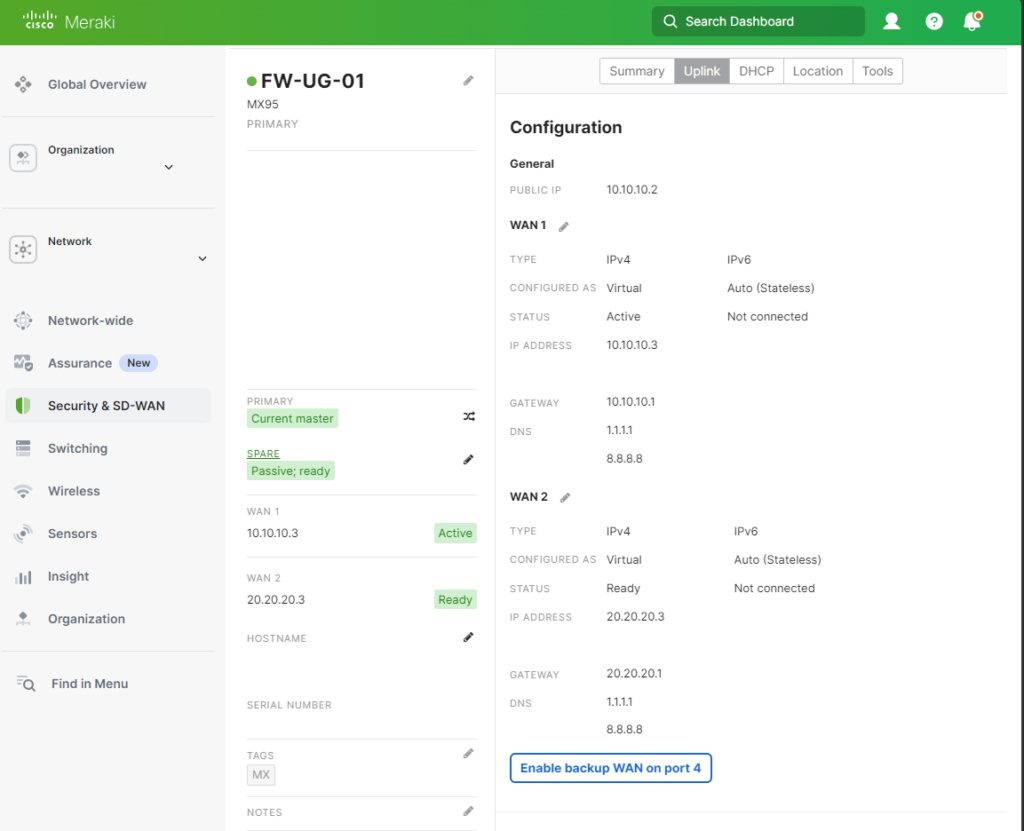The width and height of the screenshot is (1024, 831).
Task: Switch to the DHCP tab
Action: click(x=756, y=71)
